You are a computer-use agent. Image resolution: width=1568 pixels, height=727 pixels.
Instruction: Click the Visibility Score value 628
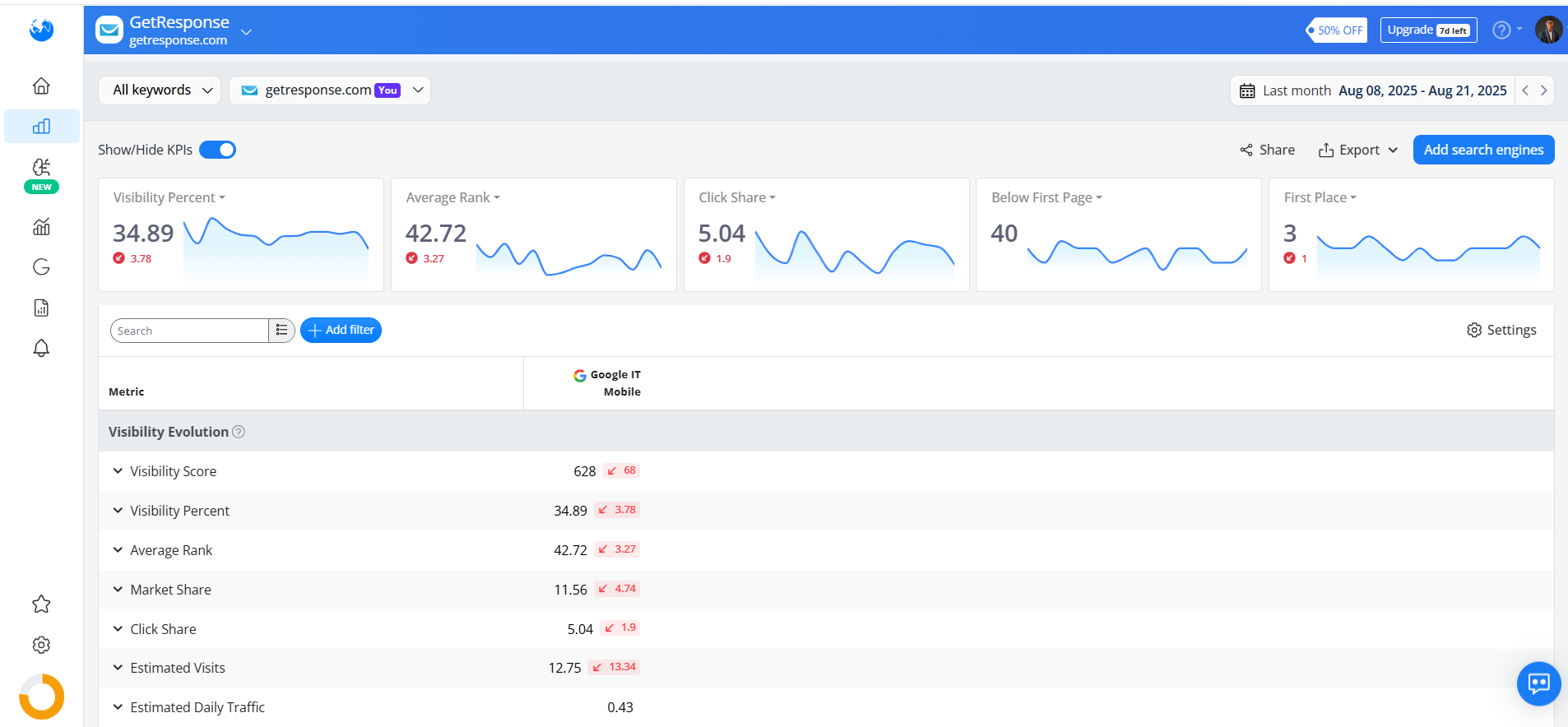coord(584,471)
